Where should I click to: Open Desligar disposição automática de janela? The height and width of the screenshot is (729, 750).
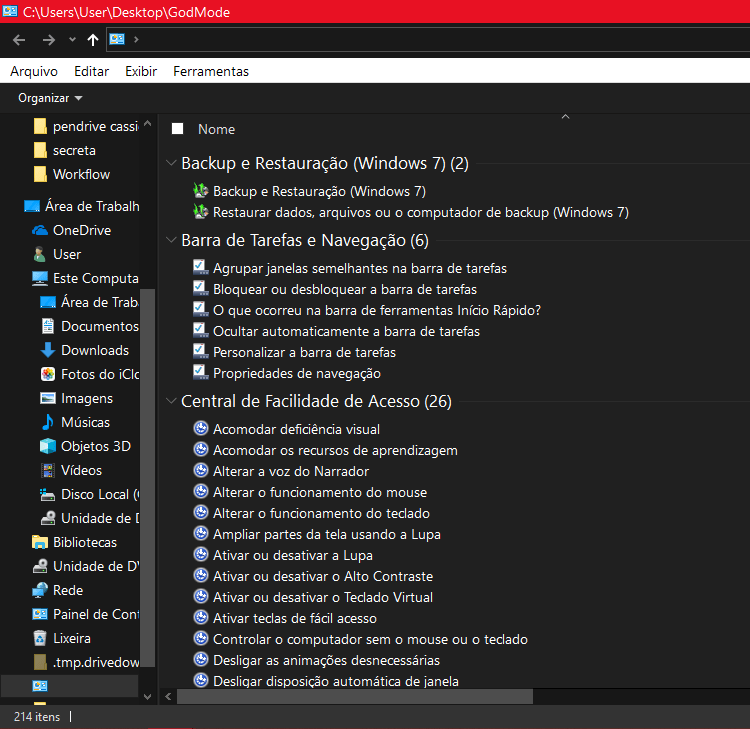click(x=336, y=681)
